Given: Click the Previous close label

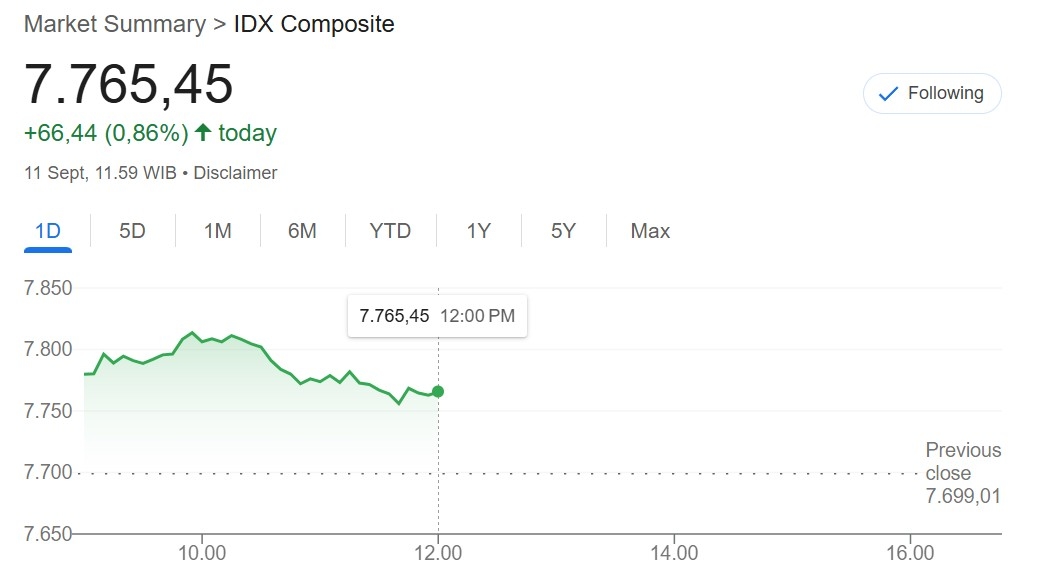Looking at the screenshot, I should coord(962,461).
